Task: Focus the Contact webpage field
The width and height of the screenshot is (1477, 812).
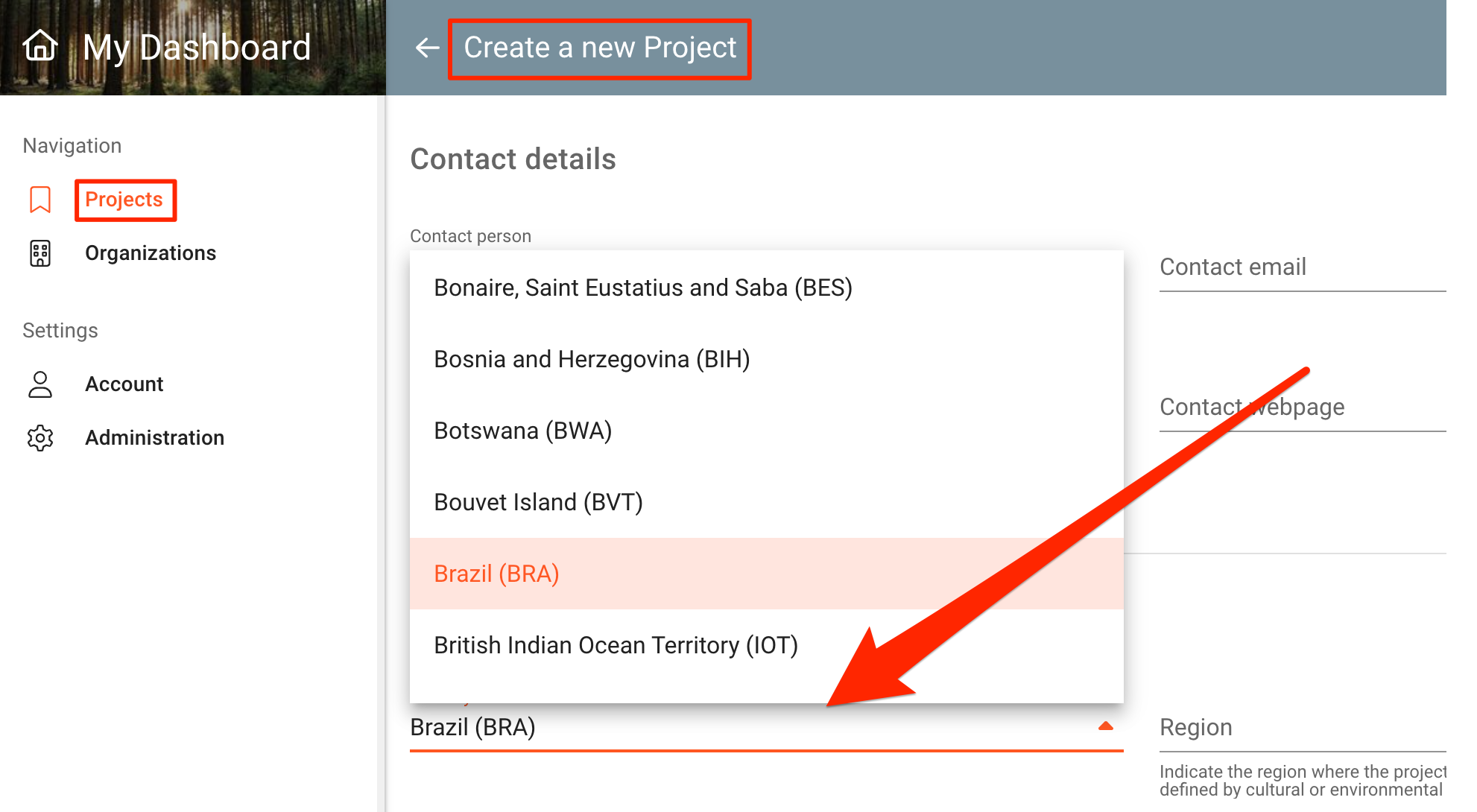Action: [1301, 407]
